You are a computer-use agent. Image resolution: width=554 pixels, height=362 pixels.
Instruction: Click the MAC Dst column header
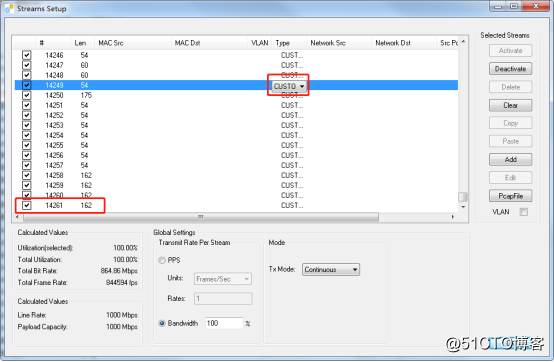209,43
